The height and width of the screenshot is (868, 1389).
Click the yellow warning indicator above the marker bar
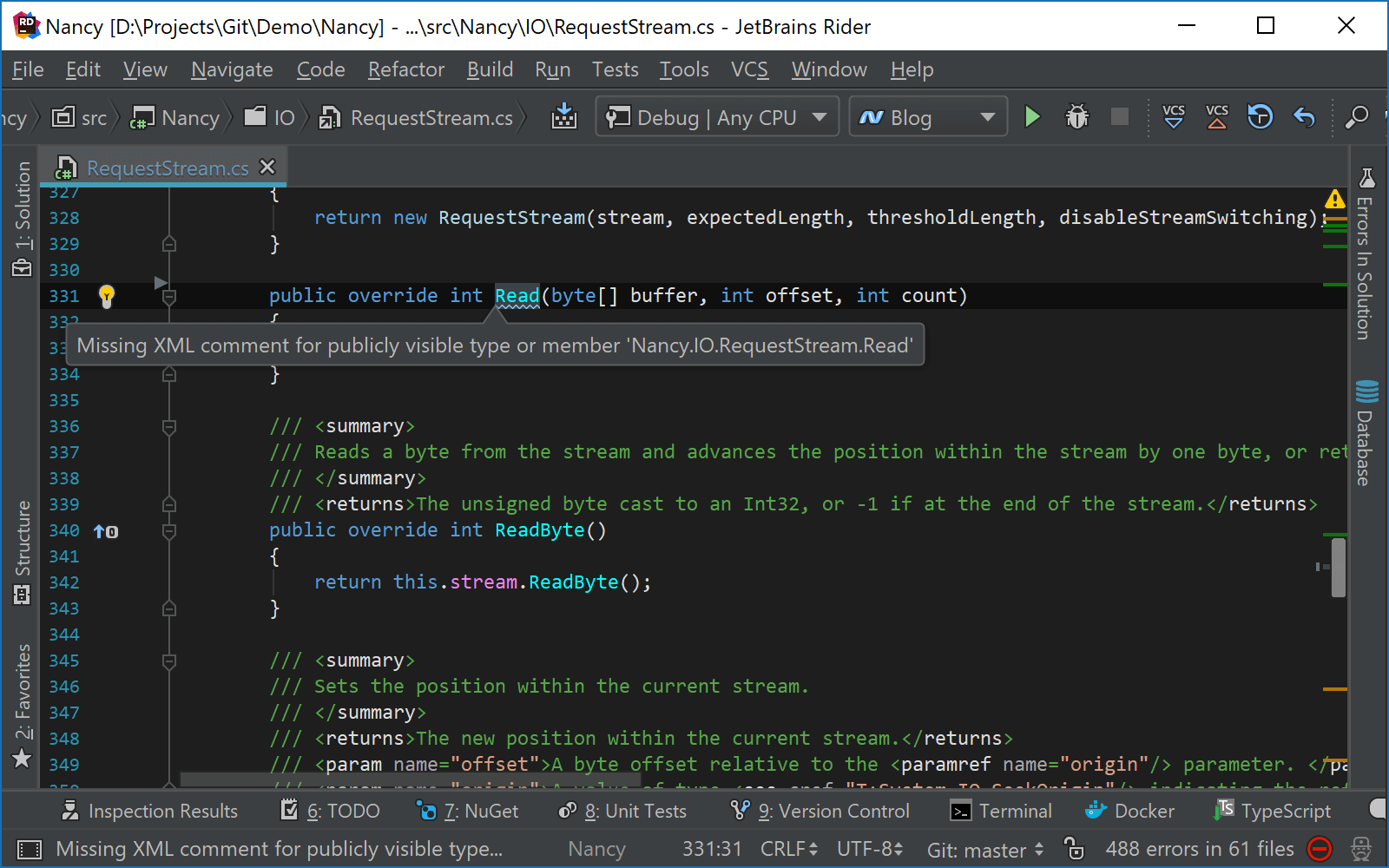(x=1334, y=199)
